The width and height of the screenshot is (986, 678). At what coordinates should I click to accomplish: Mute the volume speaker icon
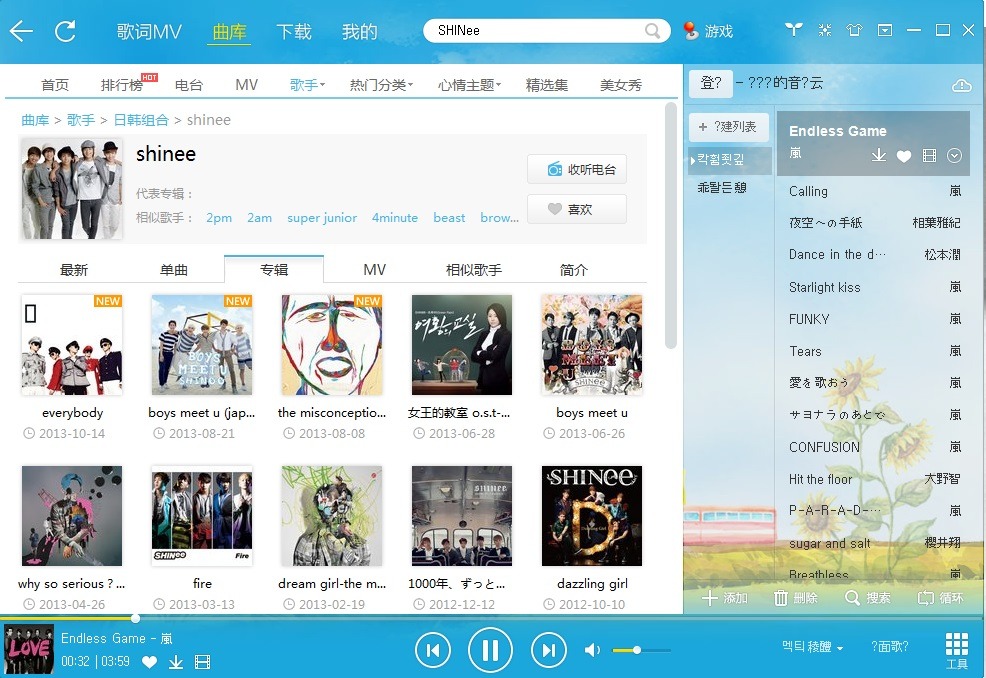point(592,650)
